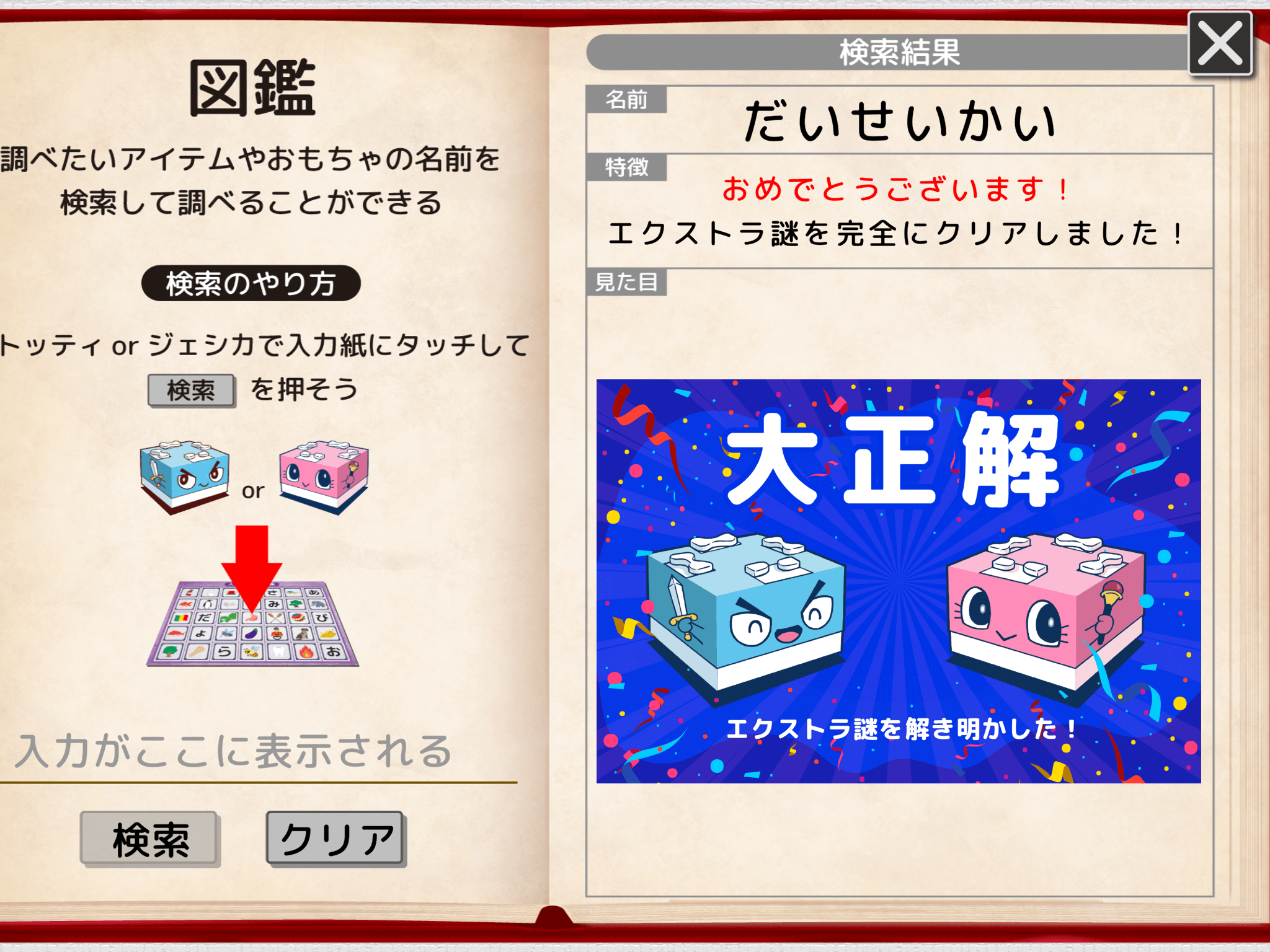Image resolution: width=1270 pixels, height=952 pixels.
Task: Tap the input field showing 入力がここに表示される
Action: coord(257,752)
